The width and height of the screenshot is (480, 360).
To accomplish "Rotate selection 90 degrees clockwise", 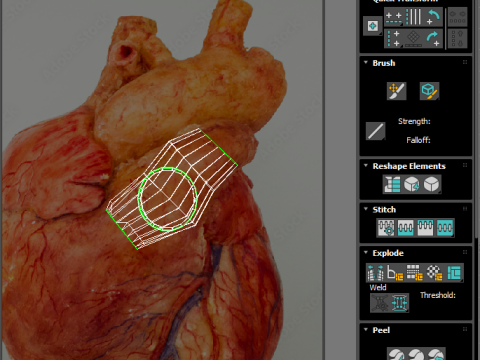I will 433,38.
